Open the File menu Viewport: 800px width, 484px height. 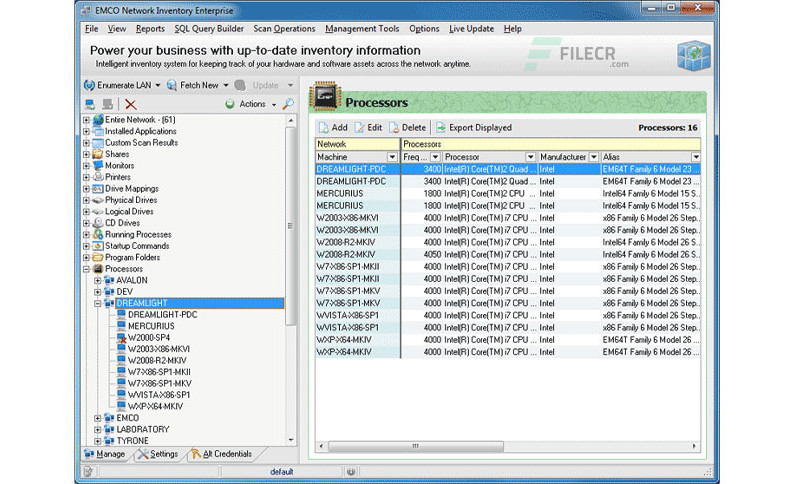91,29
